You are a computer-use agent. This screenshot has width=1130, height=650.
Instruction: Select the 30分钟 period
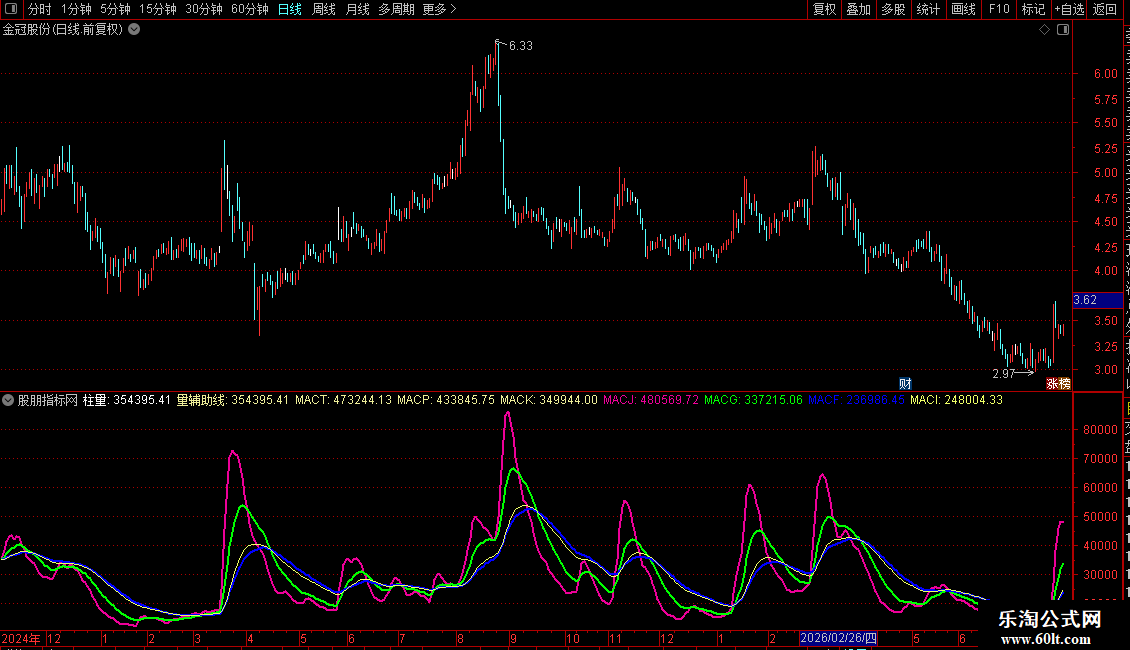coord(203,9)
